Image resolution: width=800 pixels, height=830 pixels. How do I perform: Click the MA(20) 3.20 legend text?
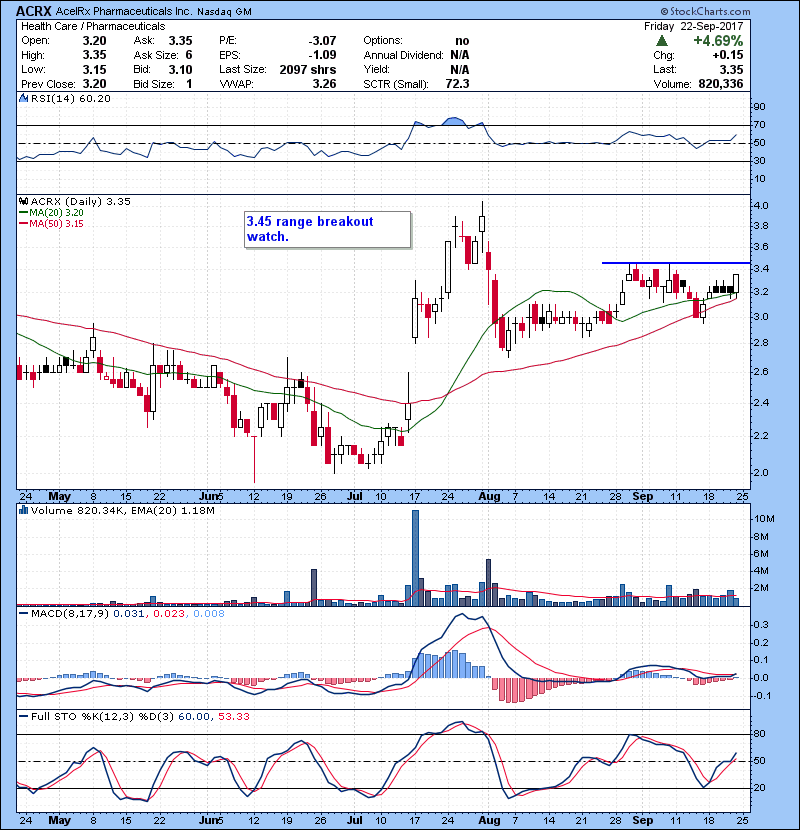pyautogui.click(x=56, y=213)
